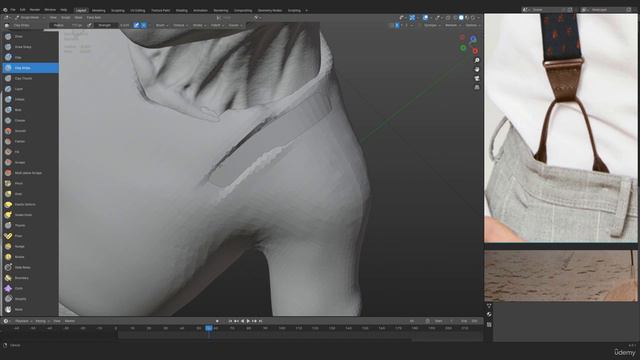Screen dimensions: 640x360
Task: Toggle radius pressure sensitivity icon
Action: [89, 25]
